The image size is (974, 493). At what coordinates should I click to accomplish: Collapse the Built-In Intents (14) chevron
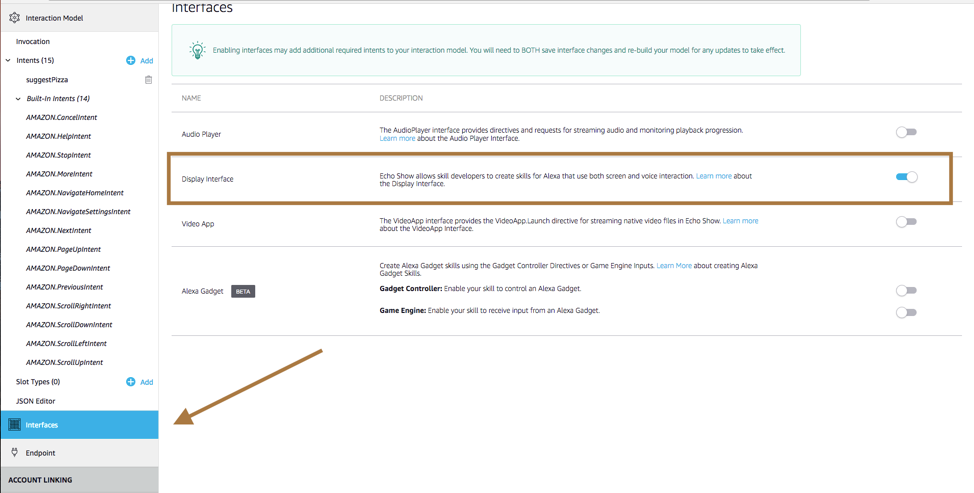19,99
